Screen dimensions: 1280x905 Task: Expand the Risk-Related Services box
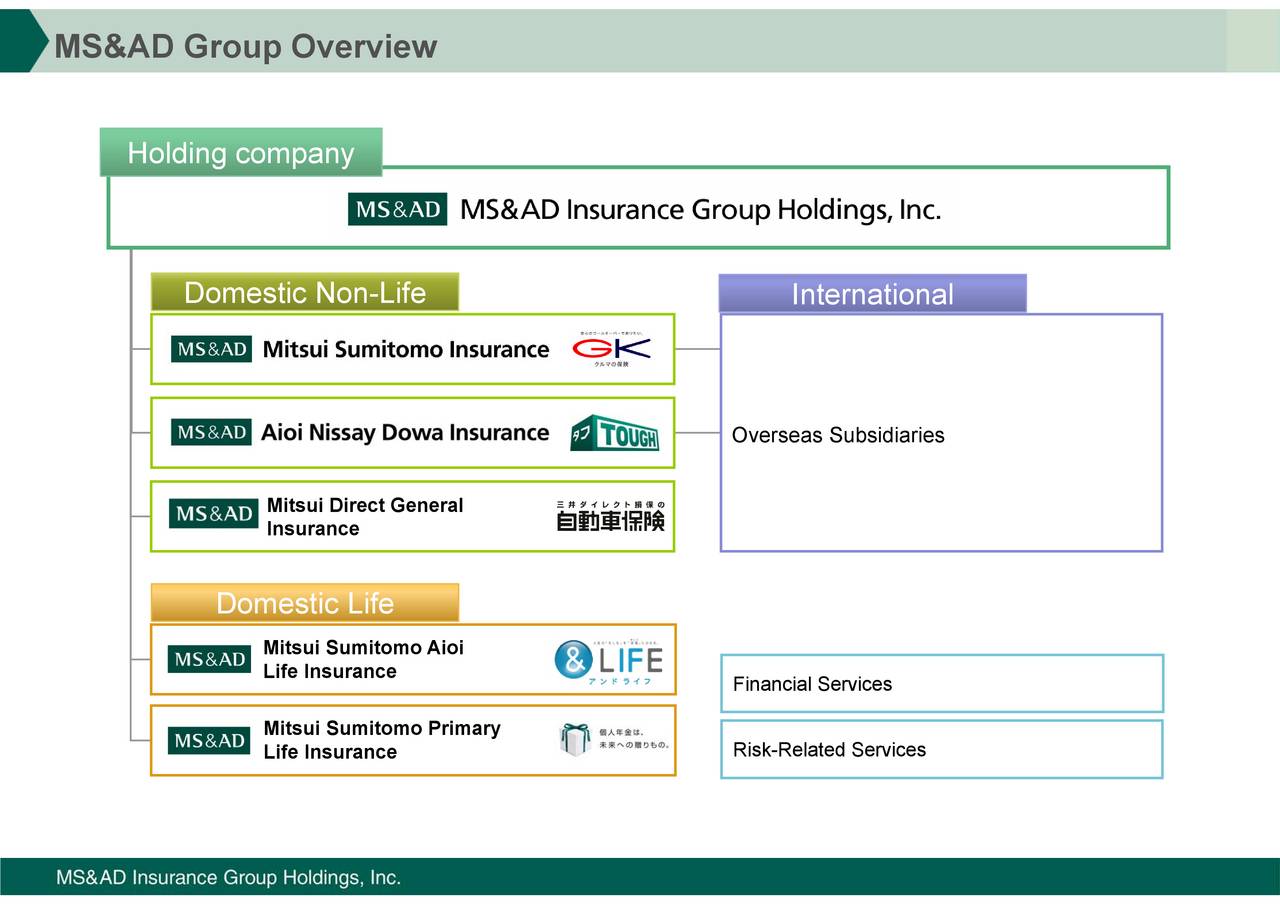click(x=940, y=748)
